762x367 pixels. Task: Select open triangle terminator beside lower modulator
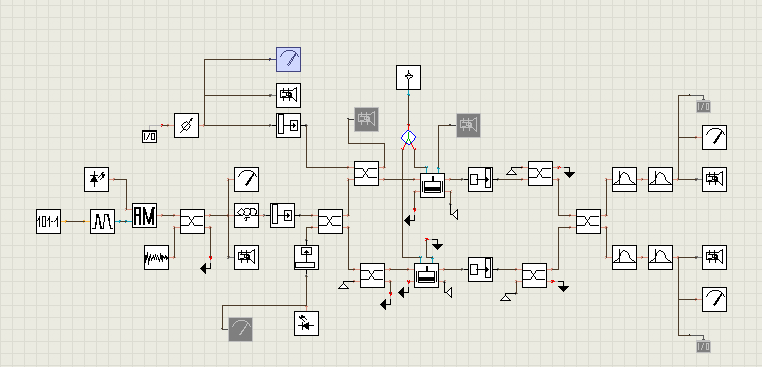click(449, 292)
